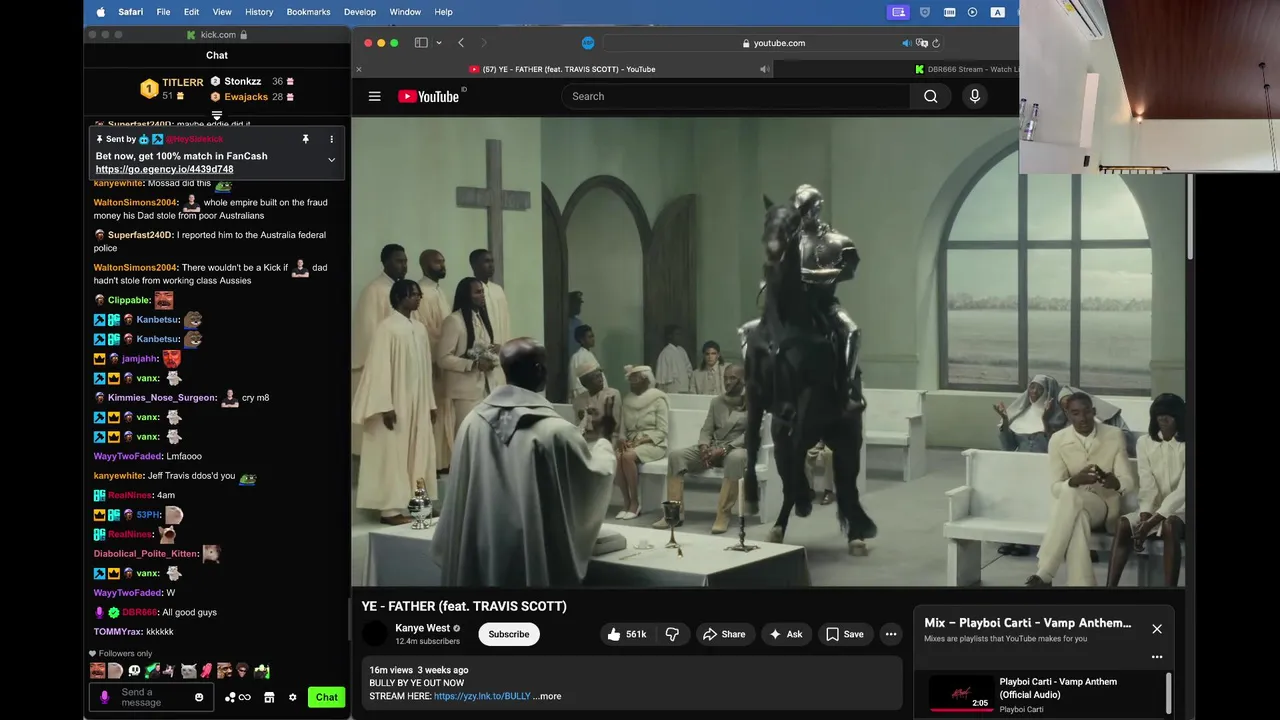Open the History menu
Image resolution: width=1280 pixels, height=720 pixels.
tap(259, 12)
